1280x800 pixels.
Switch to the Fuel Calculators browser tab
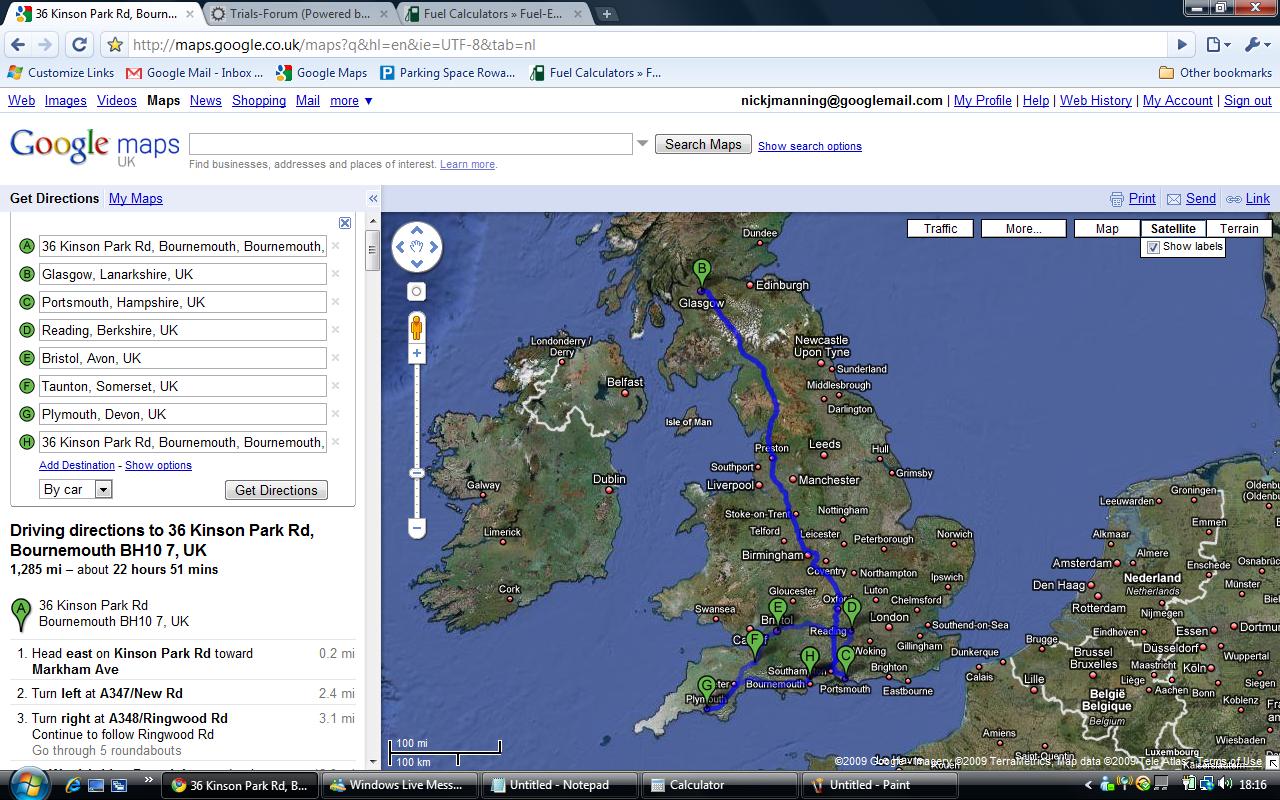pos(493,14)
